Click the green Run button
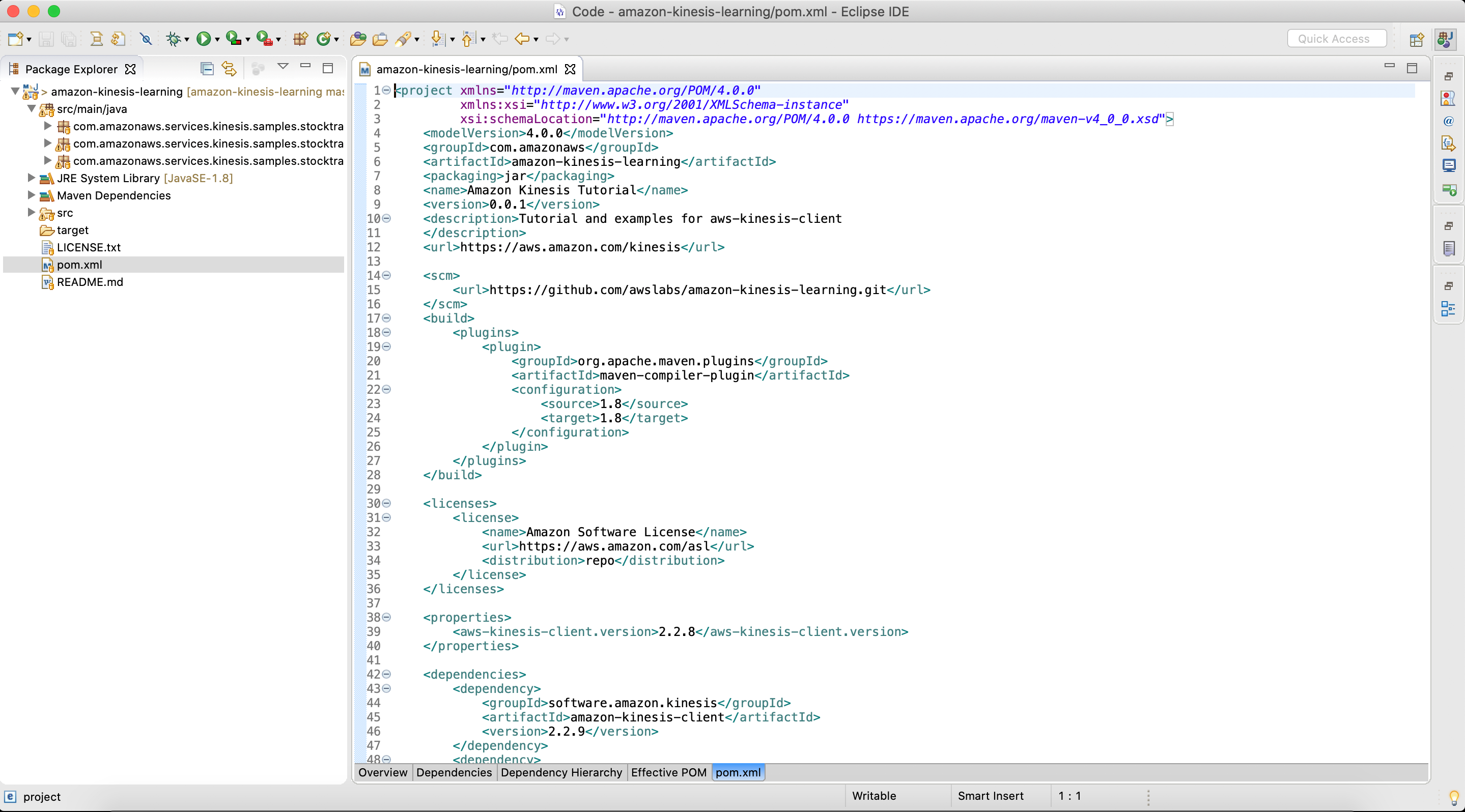Screen dimensions: 1465x812 click(203, 39)
